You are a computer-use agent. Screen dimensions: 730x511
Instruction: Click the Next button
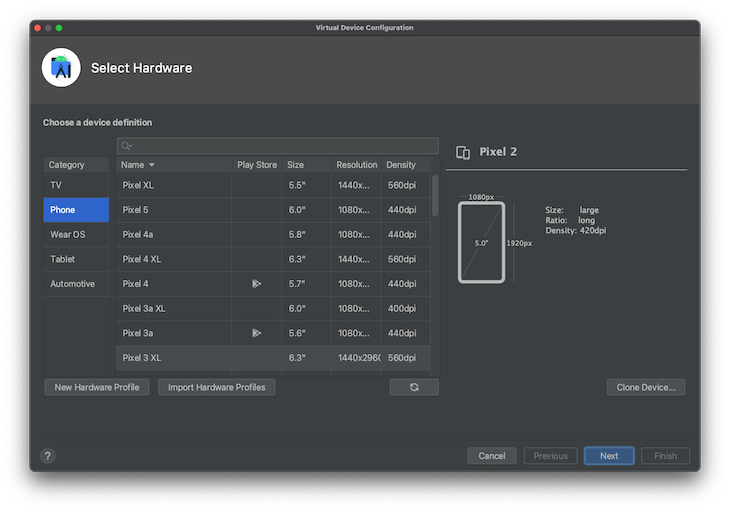609,456
